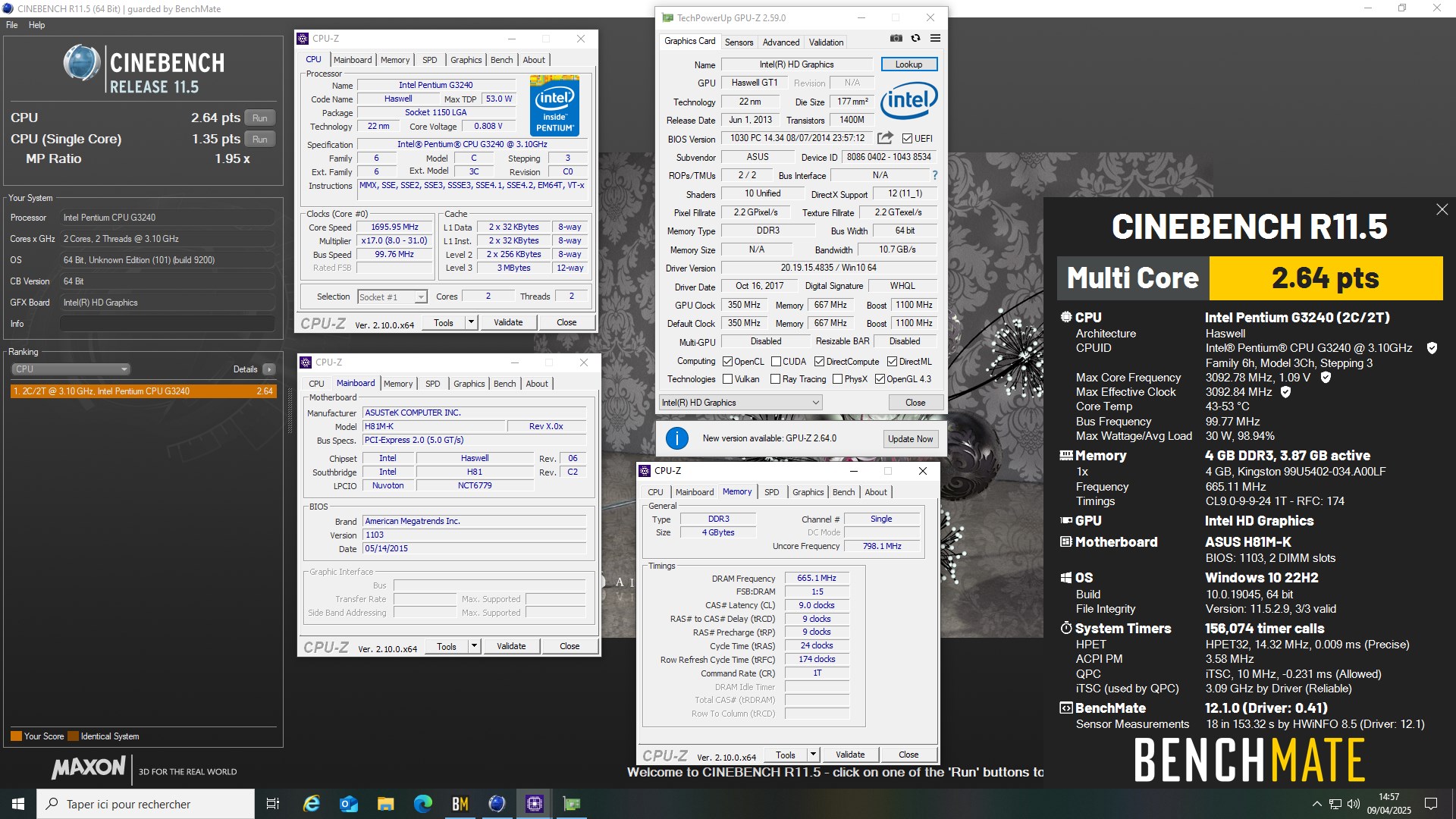1456x819 pixels.
Task: Click the Lookup button in GPU-Z
Action: (x=908, y=64)
